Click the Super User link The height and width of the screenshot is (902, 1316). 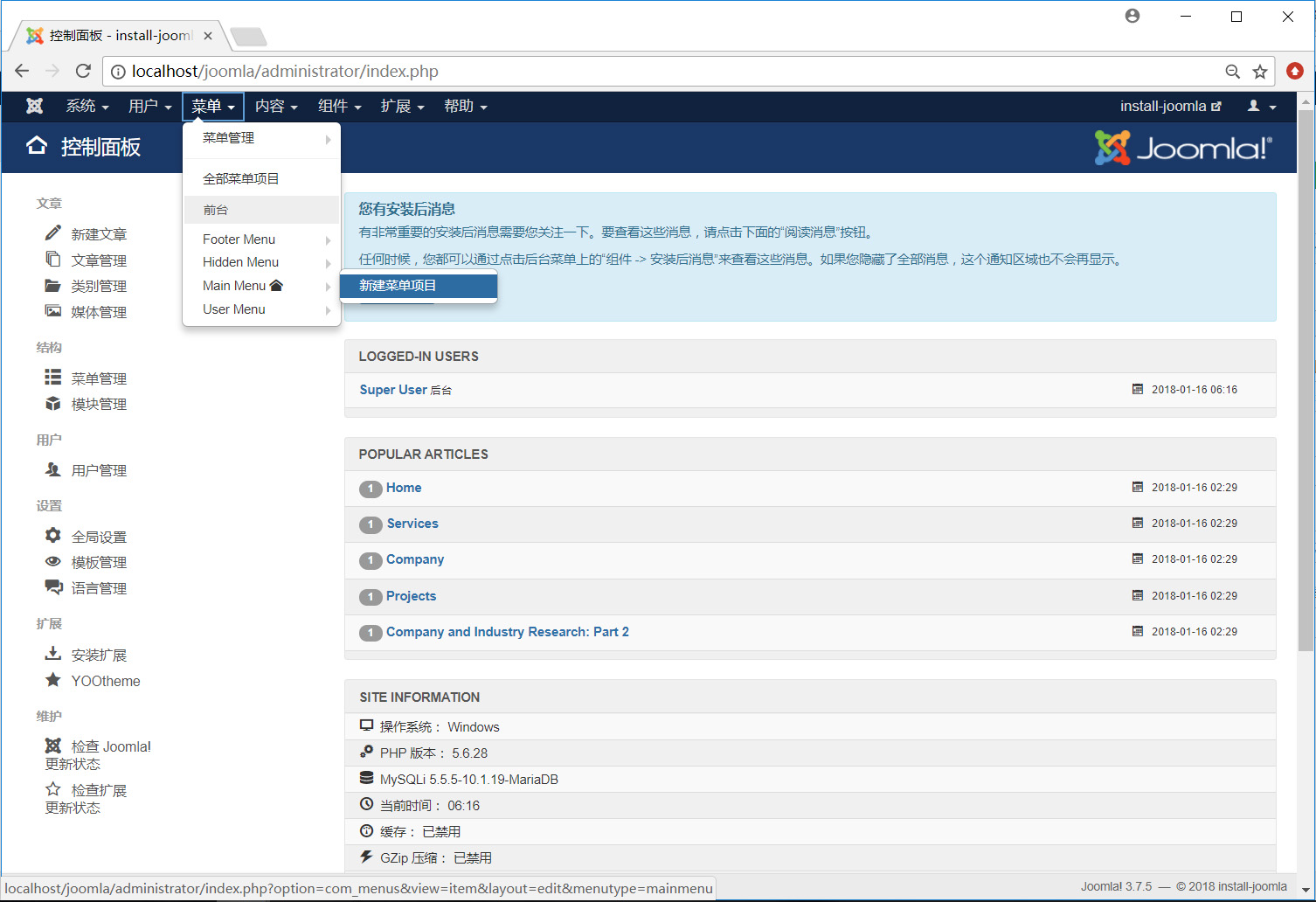coord(393,390)
